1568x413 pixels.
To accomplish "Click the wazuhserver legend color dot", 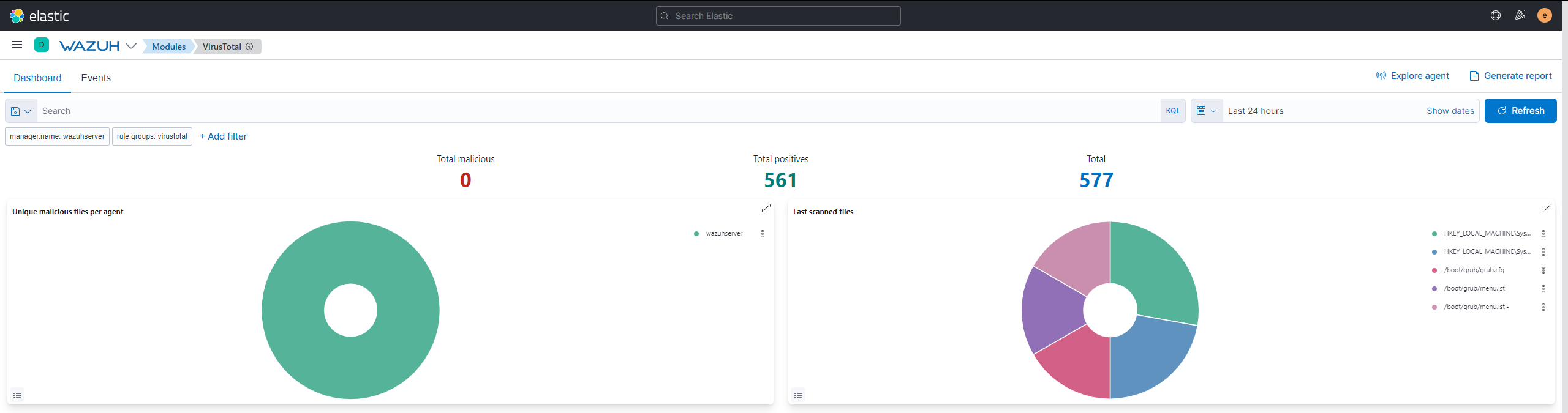I will 696,234.
